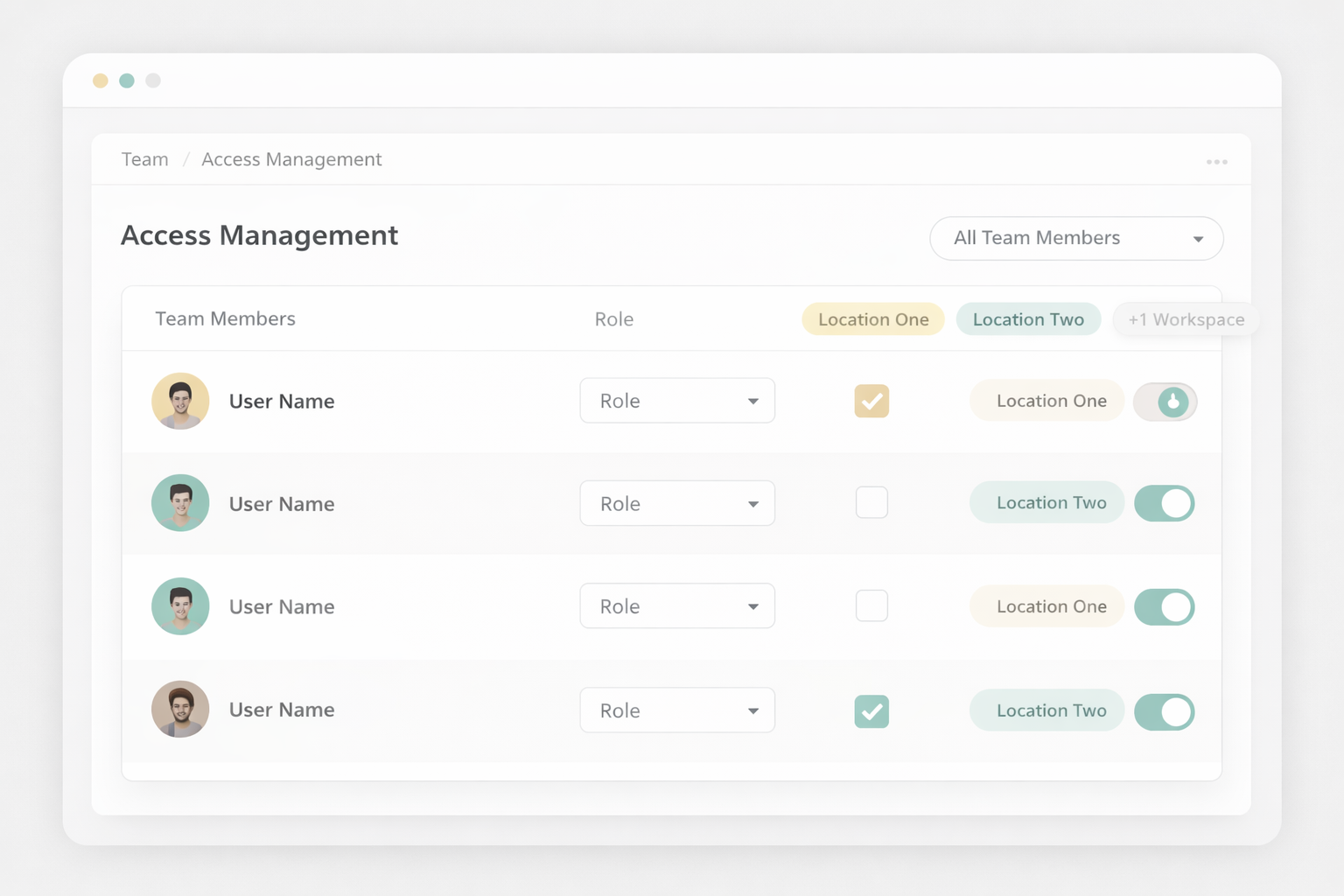Image resolution: width=1344 pixels, height=896 pixels.
Task: Open the options menu via the ellipsis icon
Action: pos(1217,160)
